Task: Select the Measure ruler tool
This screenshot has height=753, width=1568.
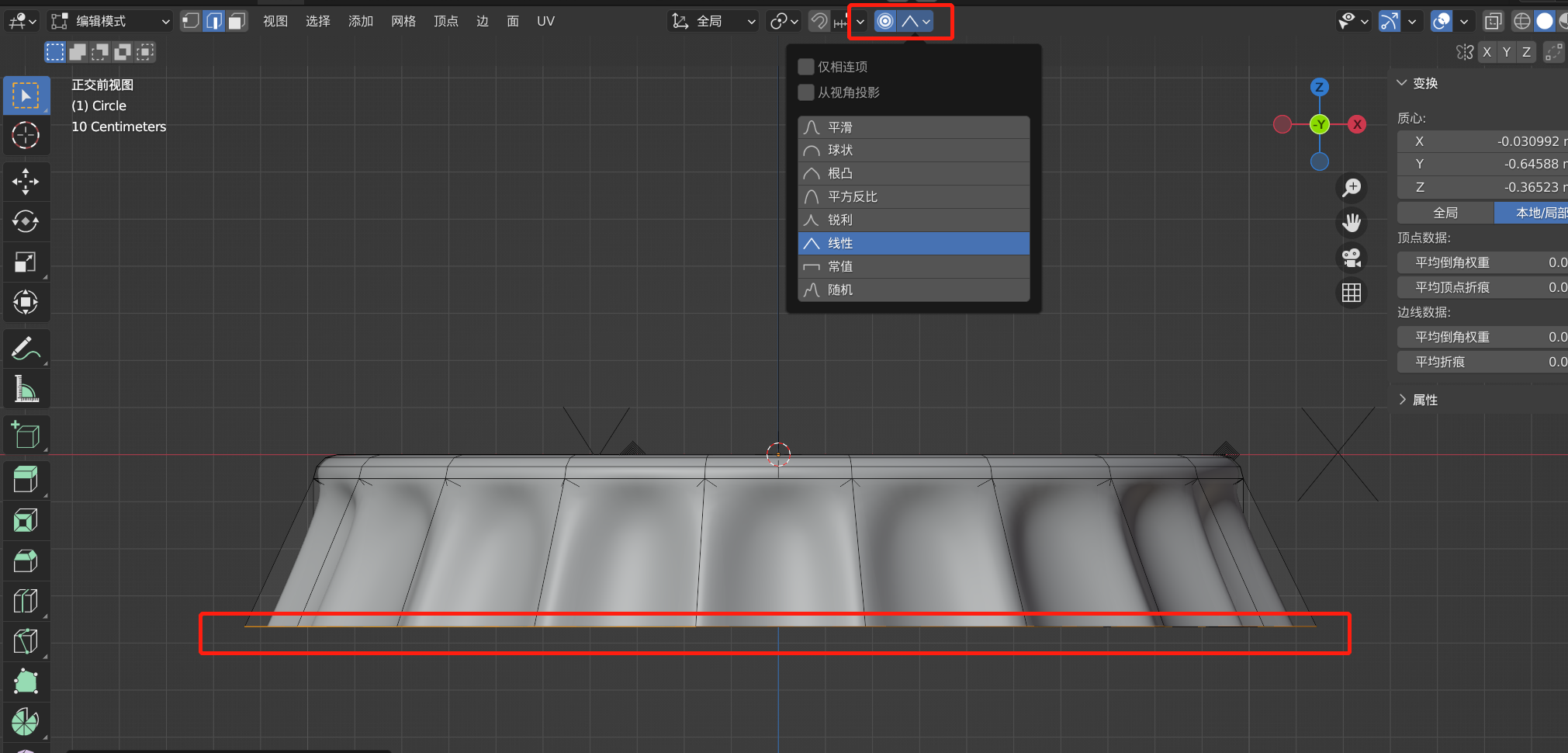Action: coord(26,389)
